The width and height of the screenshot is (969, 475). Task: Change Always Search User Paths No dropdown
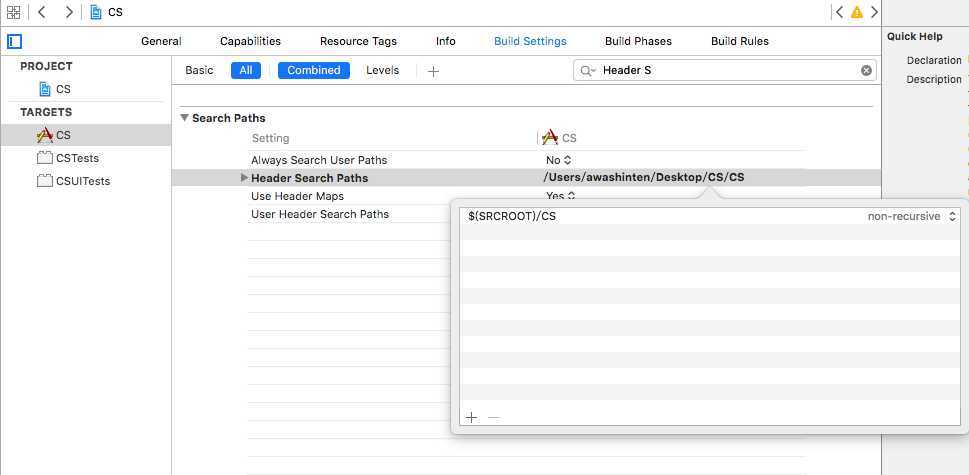pyautogui.click(x=558, y=160)
